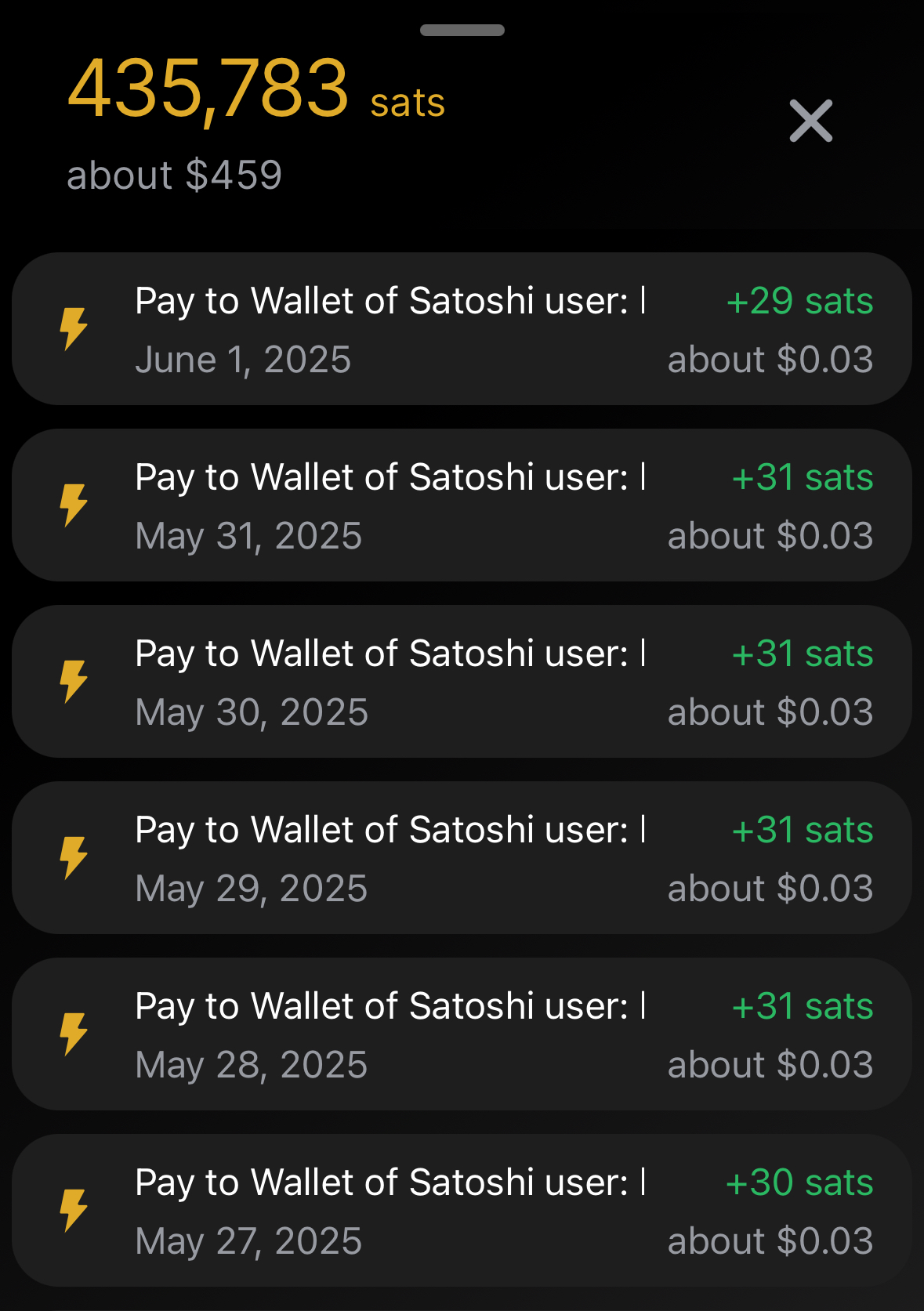The image size is (924, 1311).
Task: Open the May 30, 2025 payment entry
Action: point(462,681)
